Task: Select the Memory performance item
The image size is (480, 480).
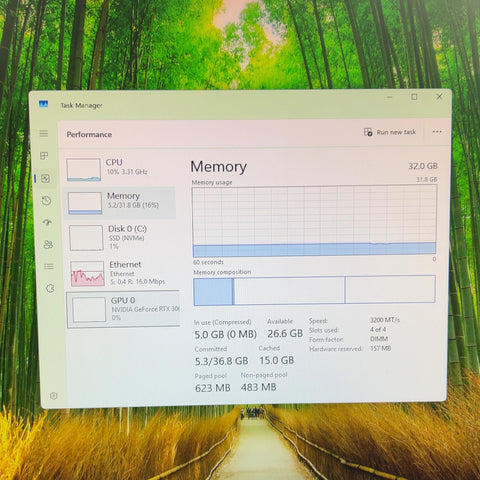Action: [120, 202]
